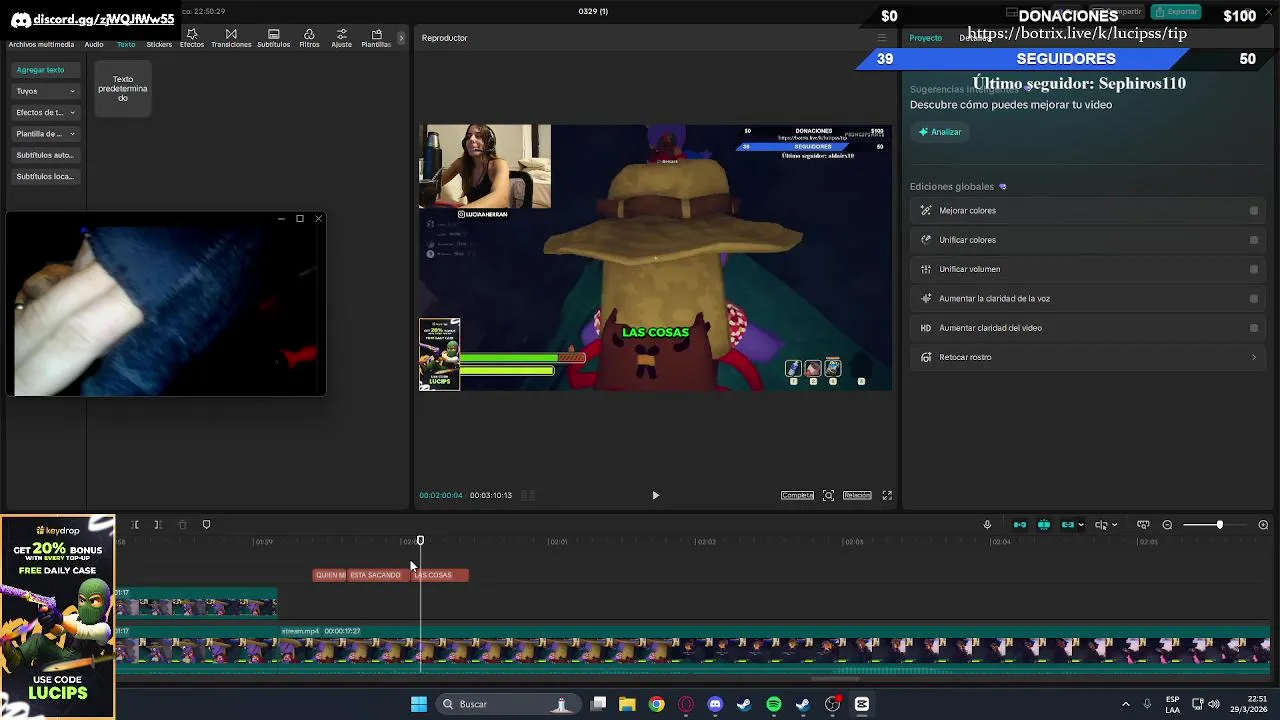This screenshot has height=720, width=1280.
Task: Open the preview axis dropdown arrow
Action: (x=1114, y=525)
